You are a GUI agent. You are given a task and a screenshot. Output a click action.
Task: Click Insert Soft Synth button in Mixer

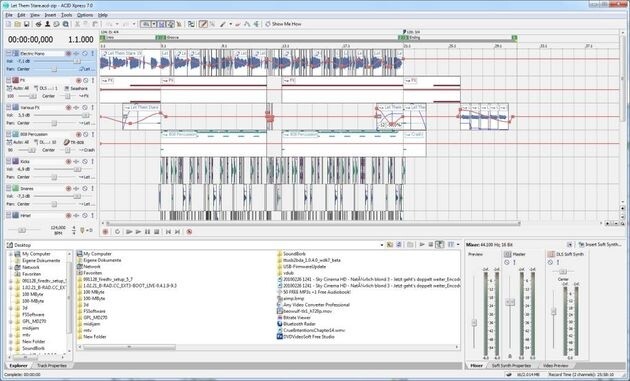click(601, 244)
